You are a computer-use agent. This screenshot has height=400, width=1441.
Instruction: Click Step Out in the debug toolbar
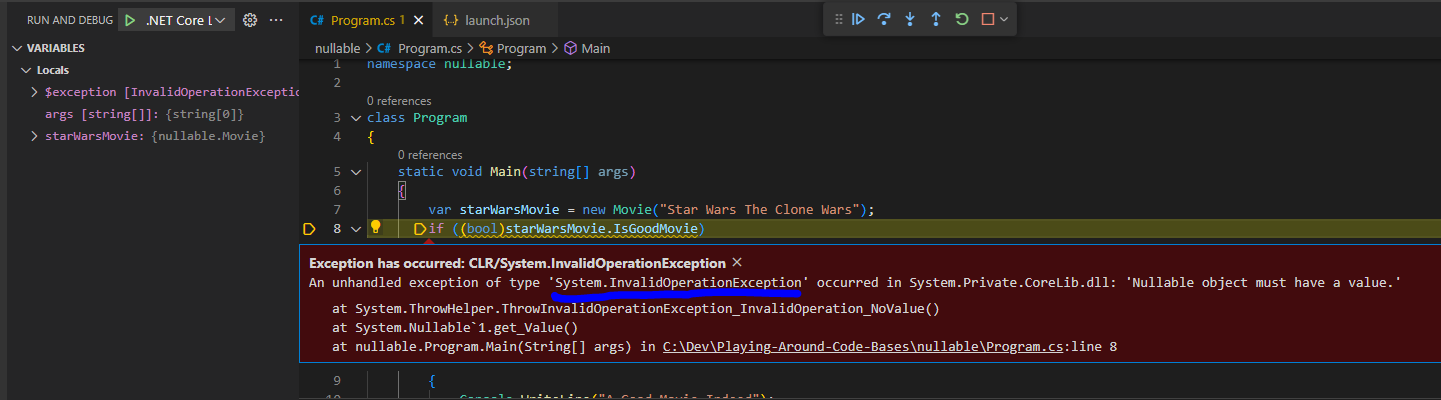click(936, 19)
